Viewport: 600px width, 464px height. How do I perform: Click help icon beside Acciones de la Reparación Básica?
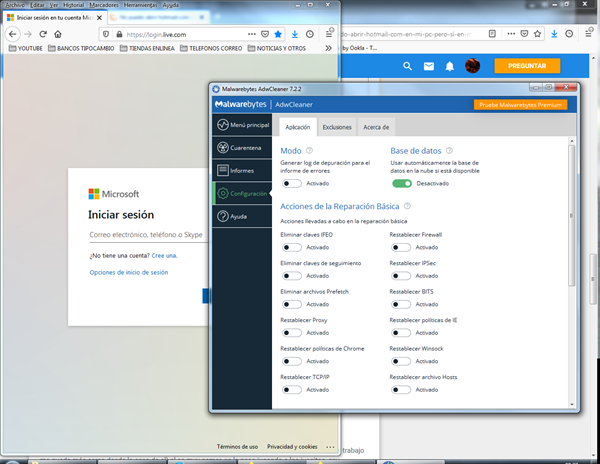tap(408, 206)
